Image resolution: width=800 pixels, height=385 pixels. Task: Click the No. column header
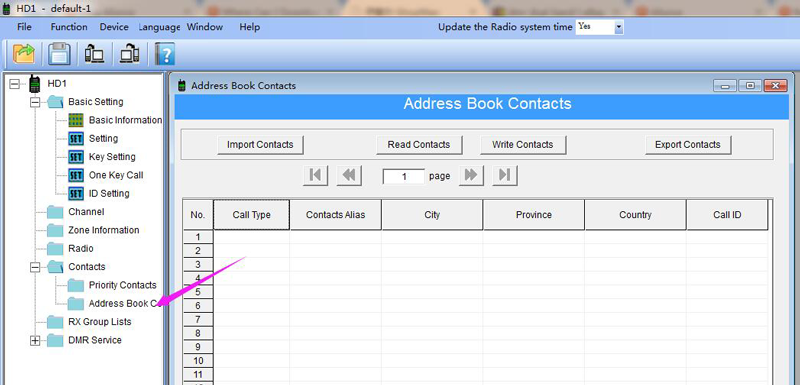click(x=198, y=215)
